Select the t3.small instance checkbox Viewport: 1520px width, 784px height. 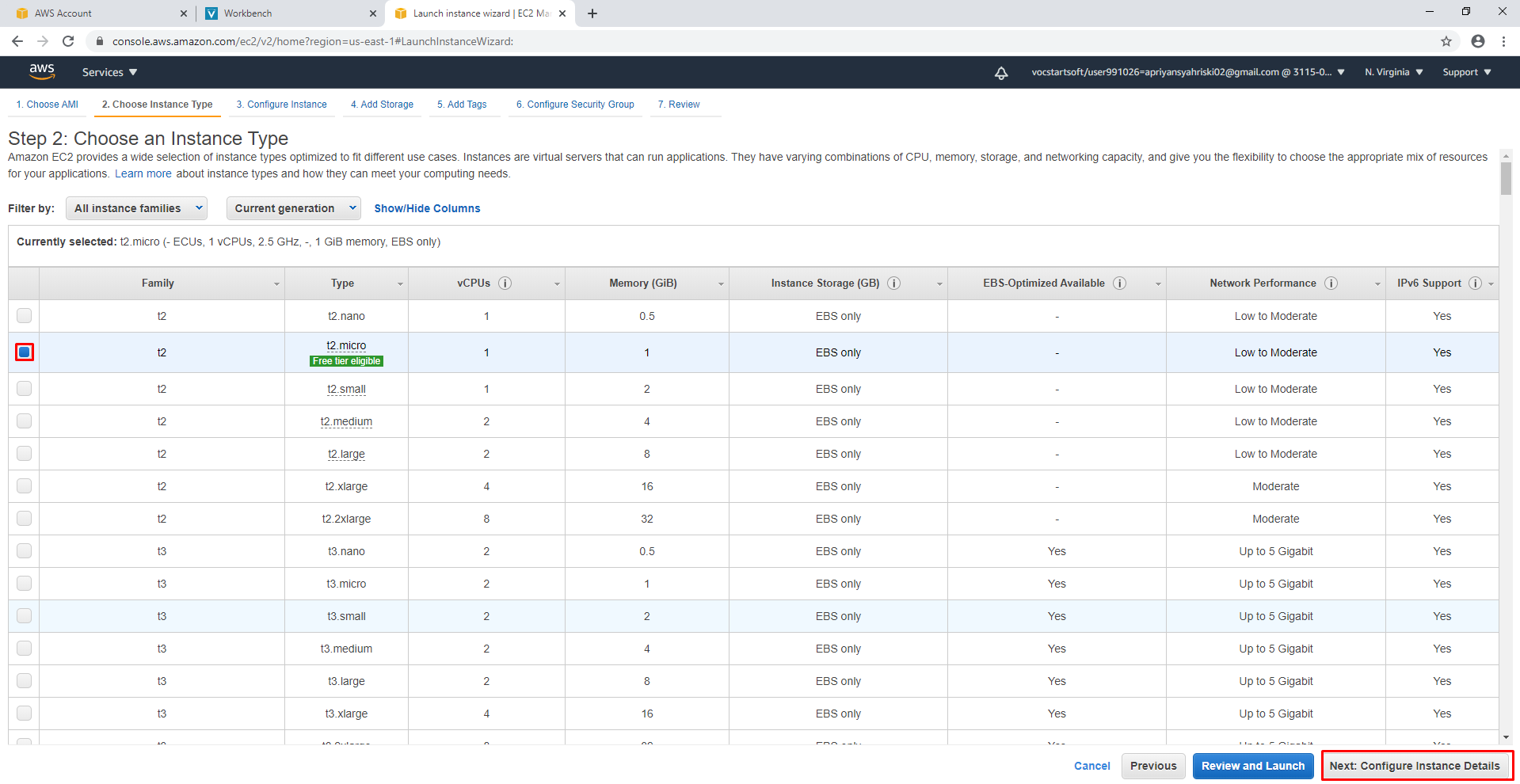point(25,616)
